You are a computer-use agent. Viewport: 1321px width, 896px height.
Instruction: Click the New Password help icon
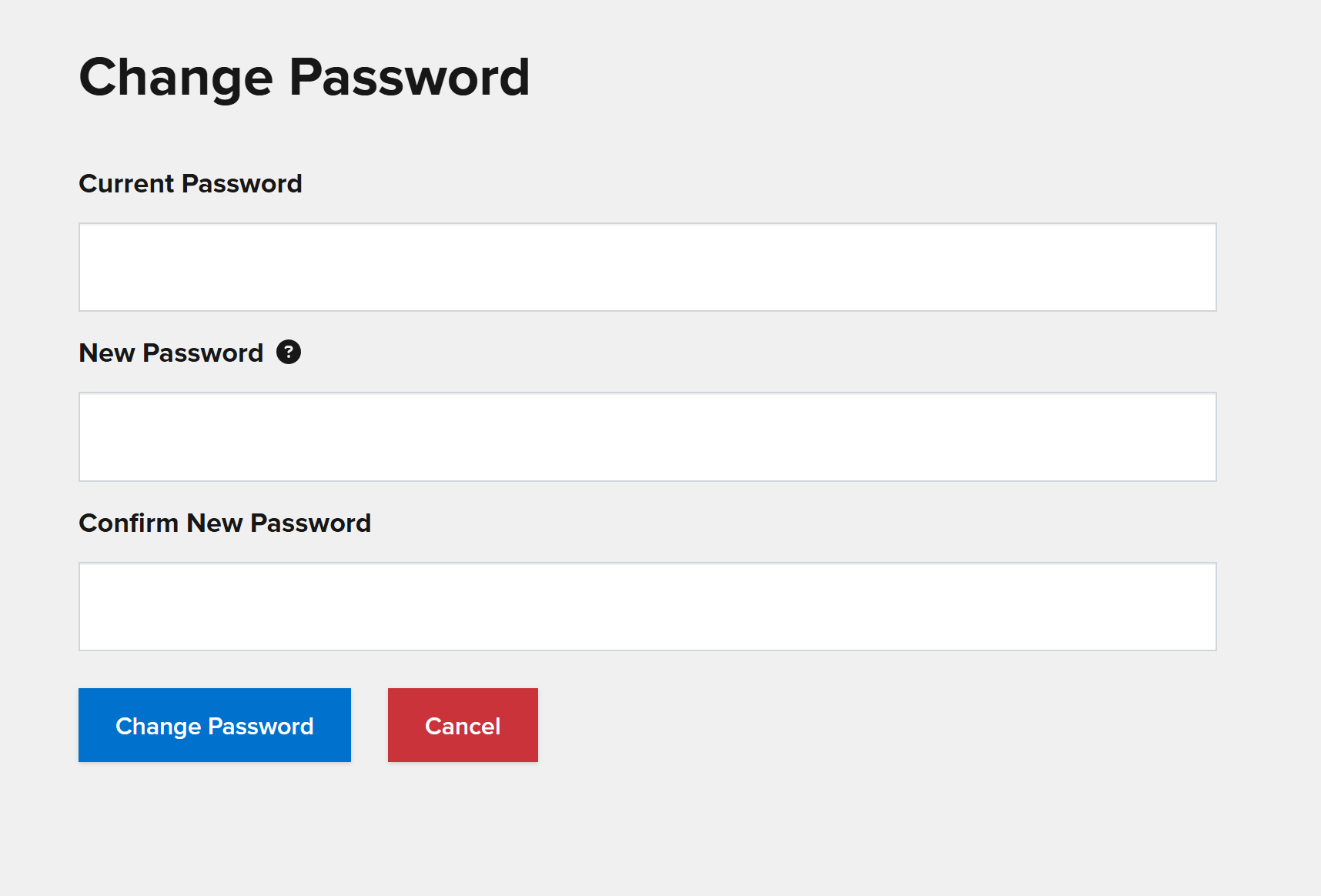click(x=289, y=353)
